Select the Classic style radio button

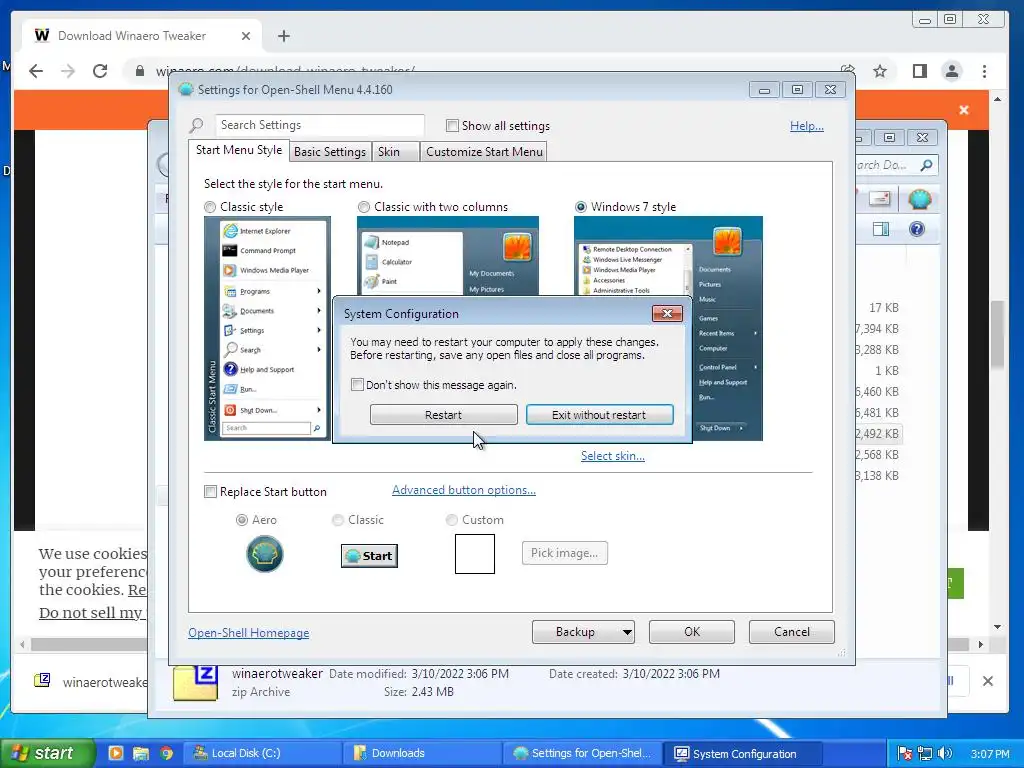point(210,207)
